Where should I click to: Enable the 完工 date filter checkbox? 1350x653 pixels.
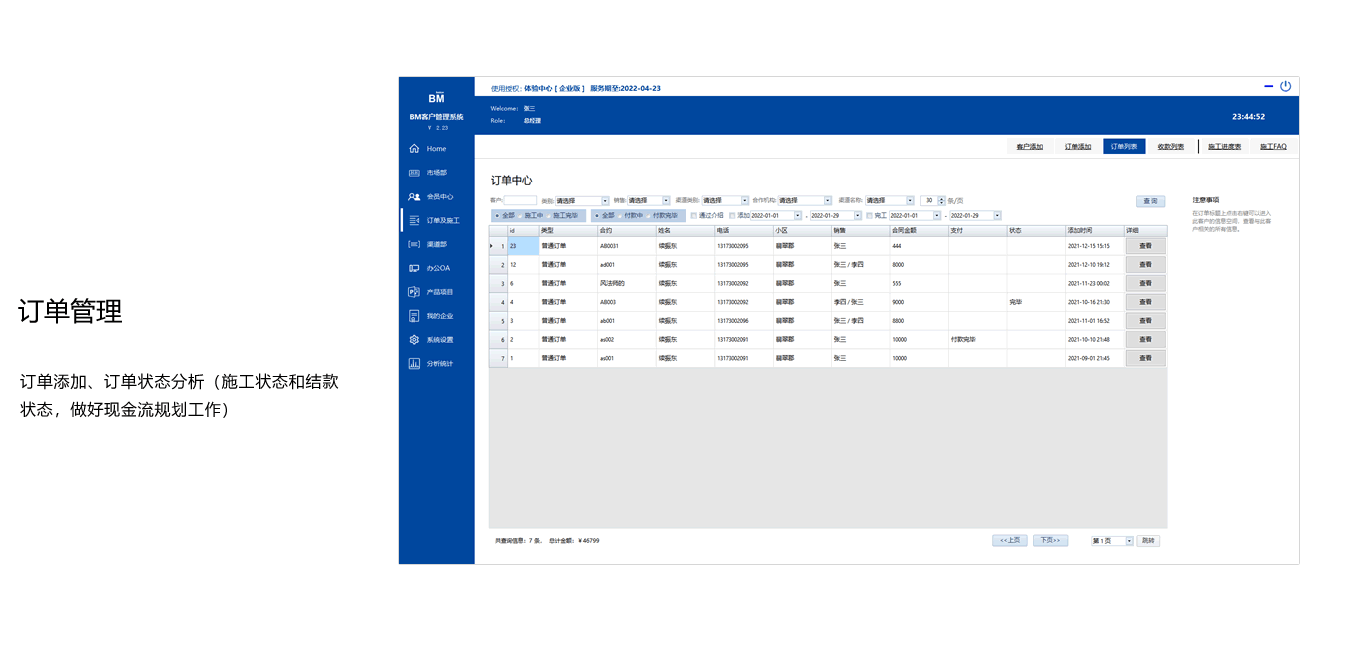click(x=869, y=215)
